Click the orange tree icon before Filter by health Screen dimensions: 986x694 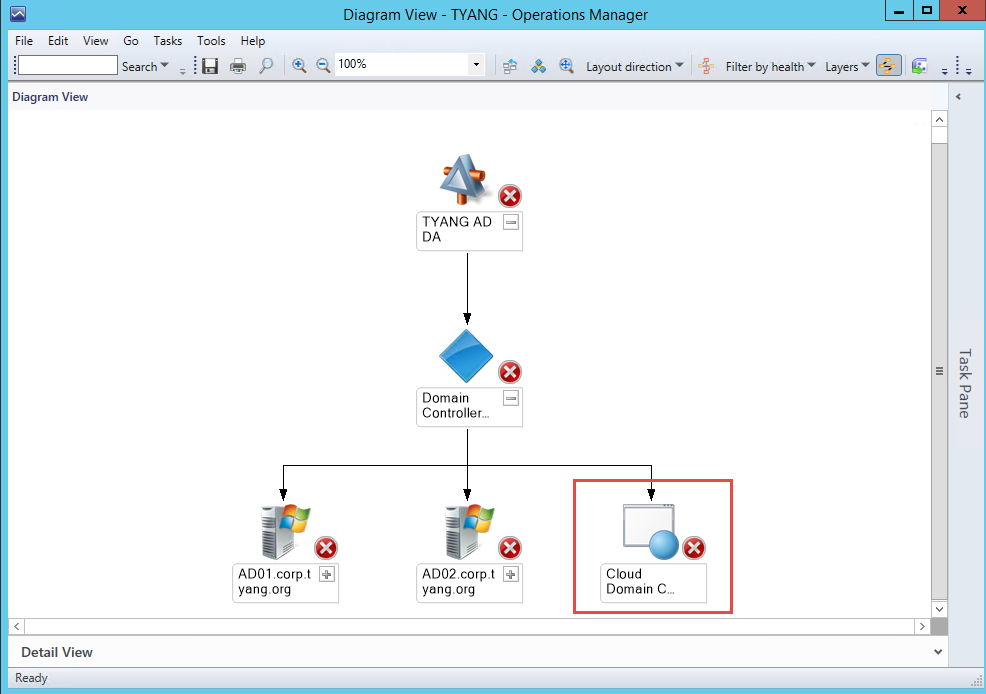[706, 66]
